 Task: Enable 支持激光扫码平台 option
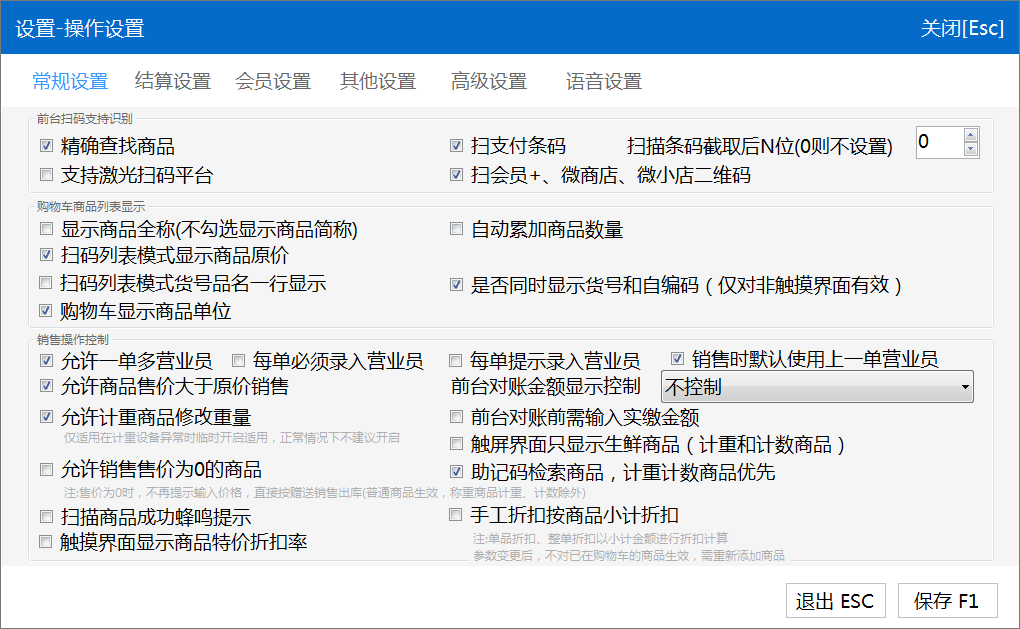click(46, 175)
